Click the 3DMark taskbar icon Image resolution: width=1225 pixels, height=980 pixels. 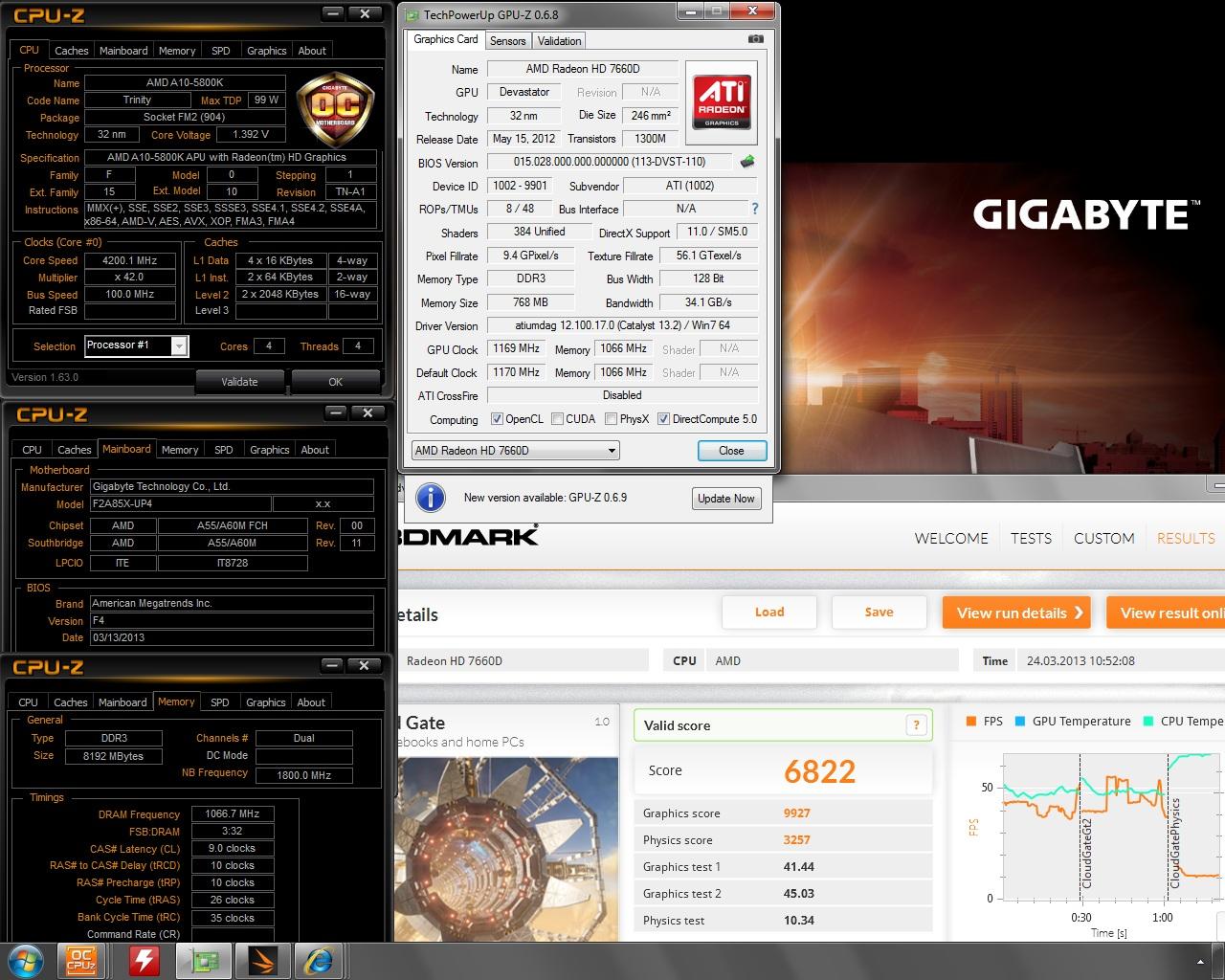(x=260, y=960)
